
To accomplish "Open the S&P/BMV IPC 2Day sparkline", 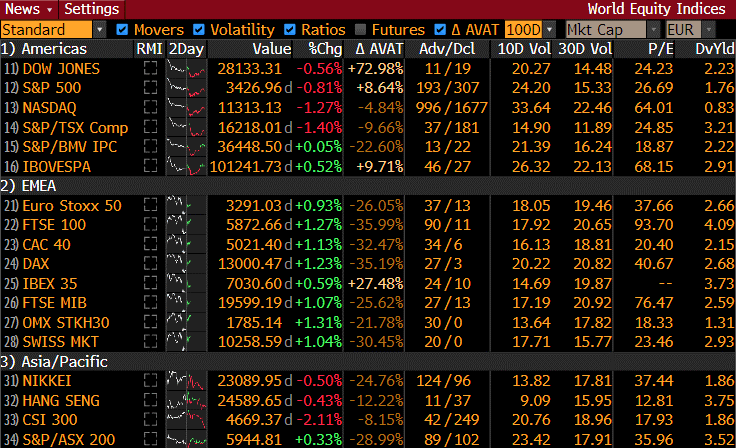I will (x=186, y=147).
